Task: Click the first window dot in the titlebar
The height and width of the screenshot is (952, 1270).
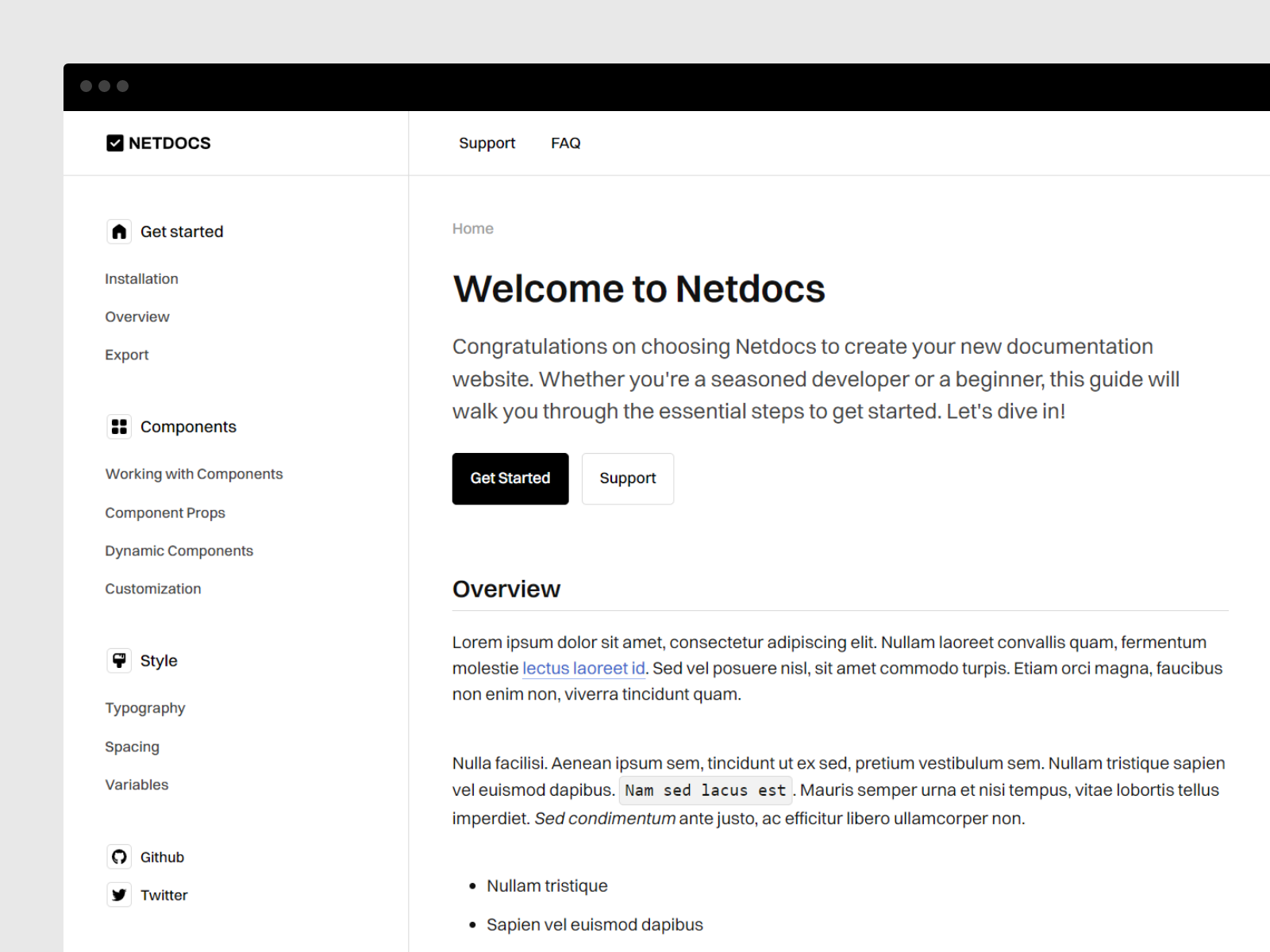Action: [x=86, y=86]
